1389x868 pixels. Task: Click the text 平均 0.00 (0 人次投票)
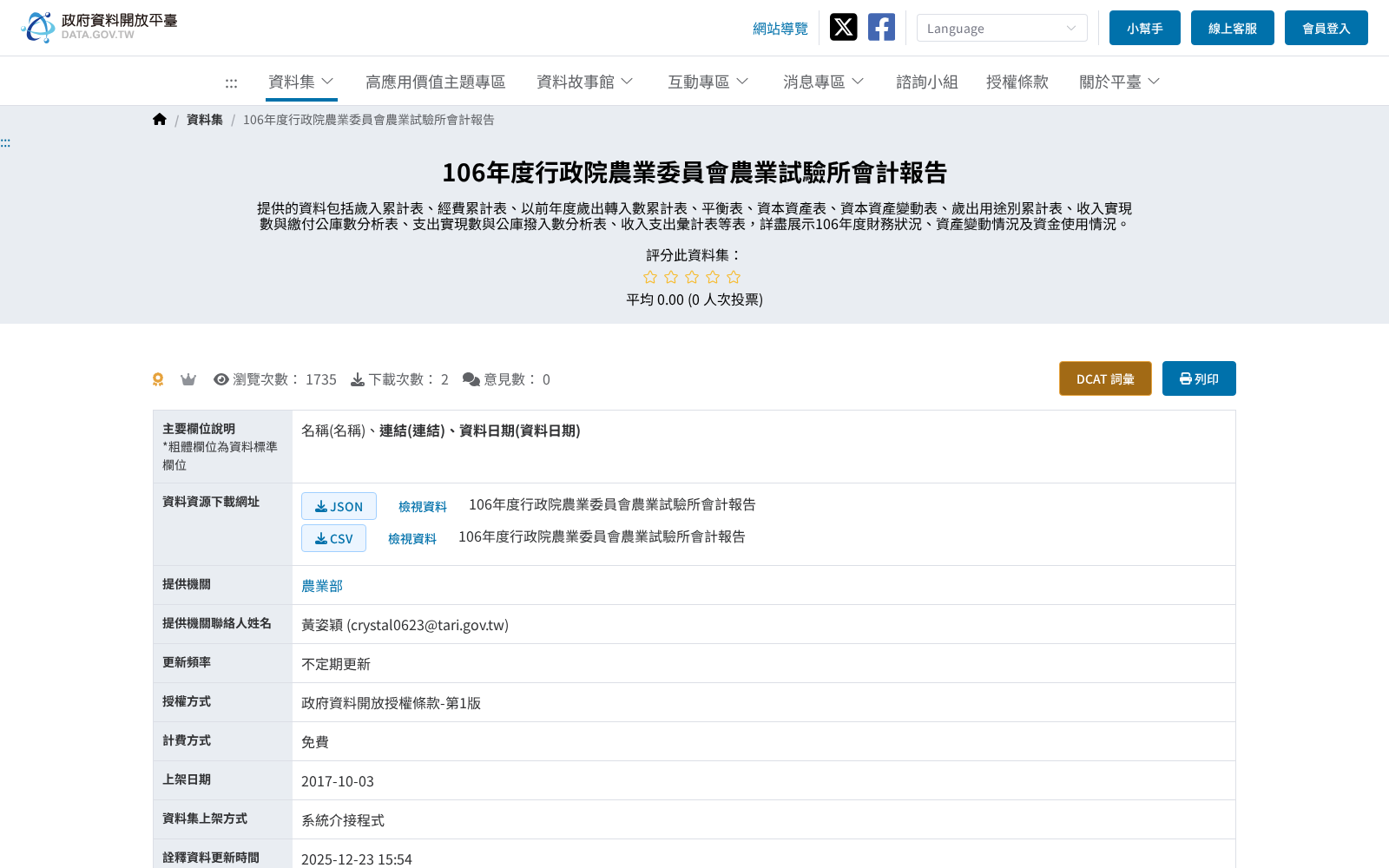pos(694,299)
